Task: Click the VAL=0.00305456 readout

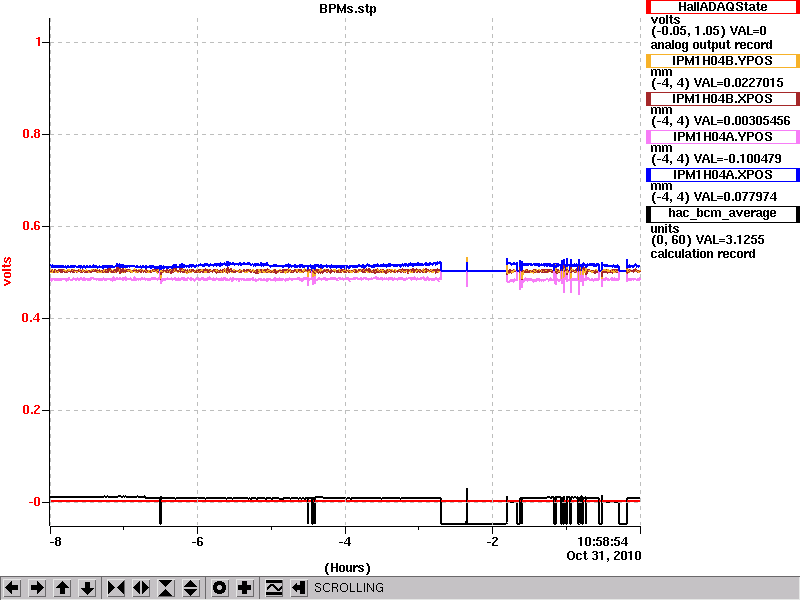Action: (742, 121)
